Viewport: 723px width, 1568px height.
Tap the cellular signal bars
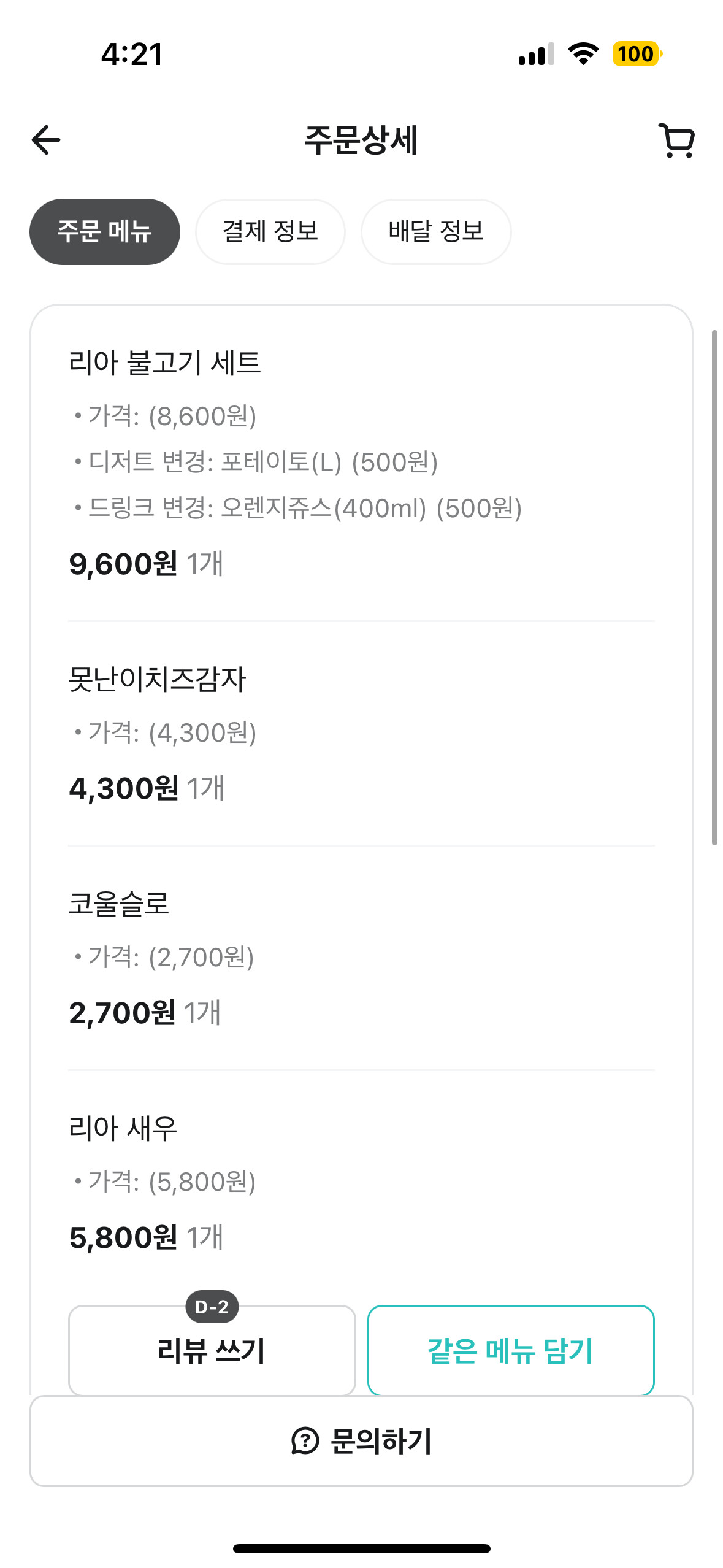536,54
